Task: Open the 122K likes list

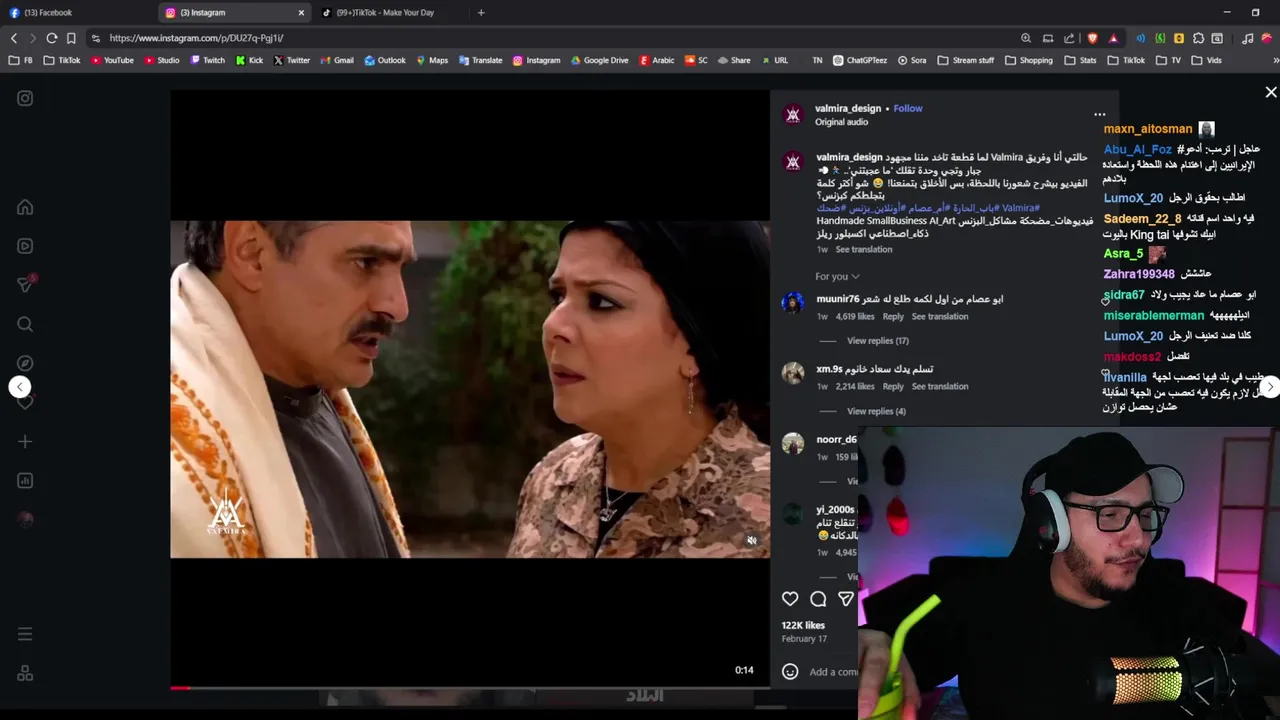Action: click(x=803, y=625)
